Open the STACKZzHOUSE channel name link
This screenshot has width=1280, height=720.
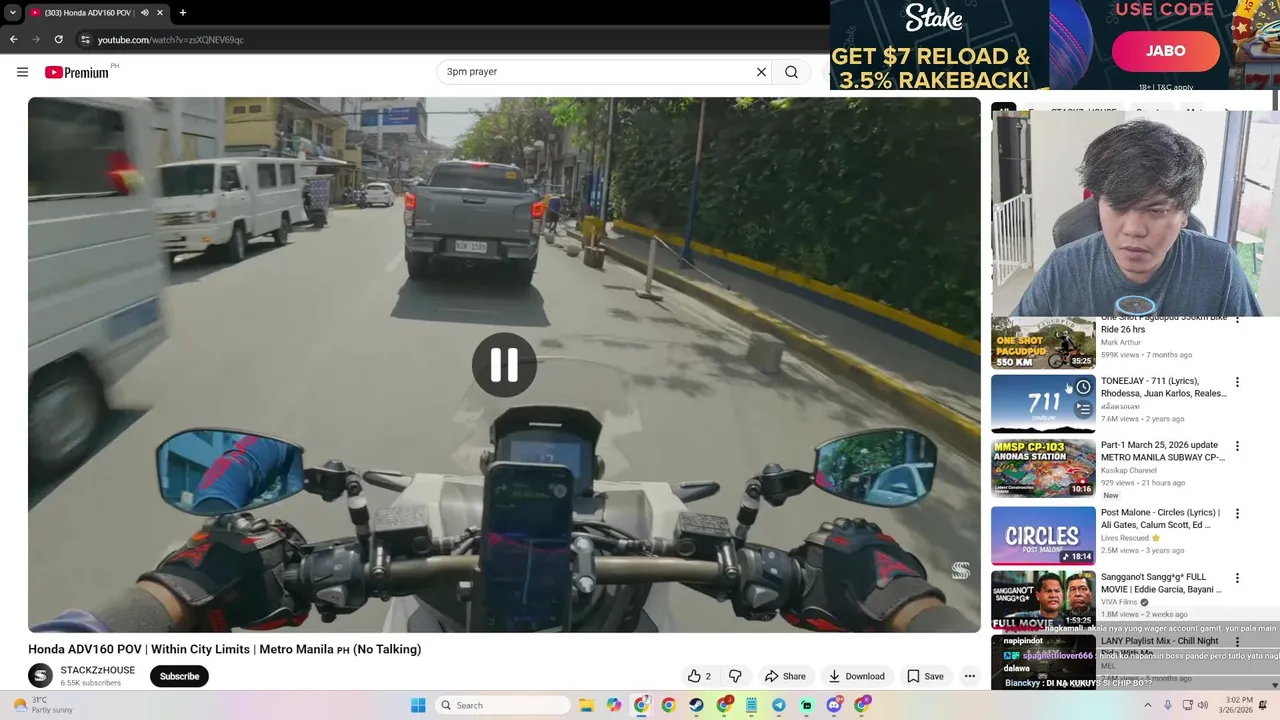pos(97,670)
